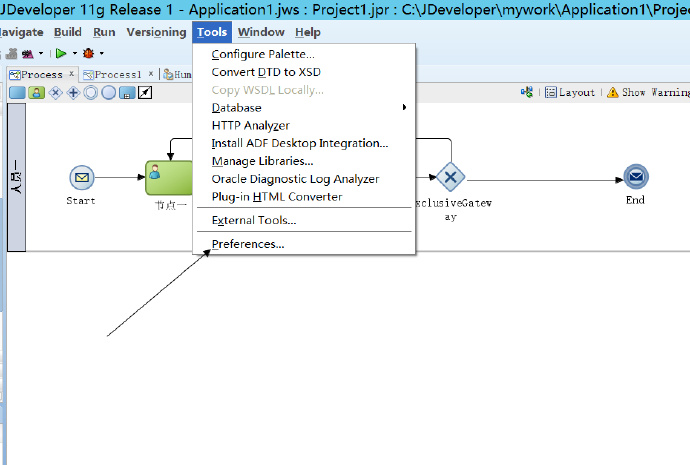The height and width of the screenshot is (465, 690).
Task: Click the Layout icon in diagram toolbar
Action: tap(551, 92)
